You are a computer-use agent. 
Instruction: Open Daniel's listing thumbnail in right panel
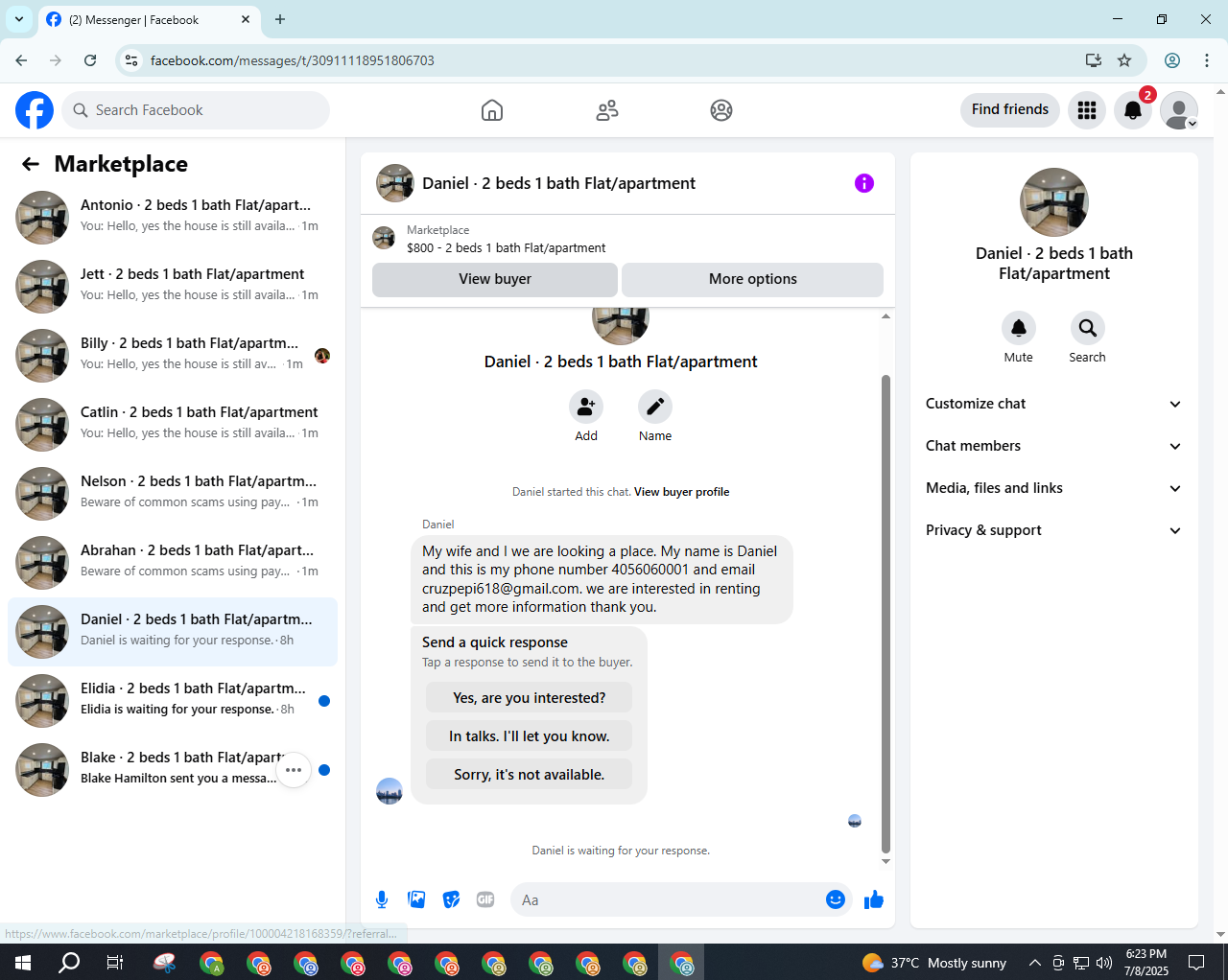pyautogui.click(x=1054, y=202)
